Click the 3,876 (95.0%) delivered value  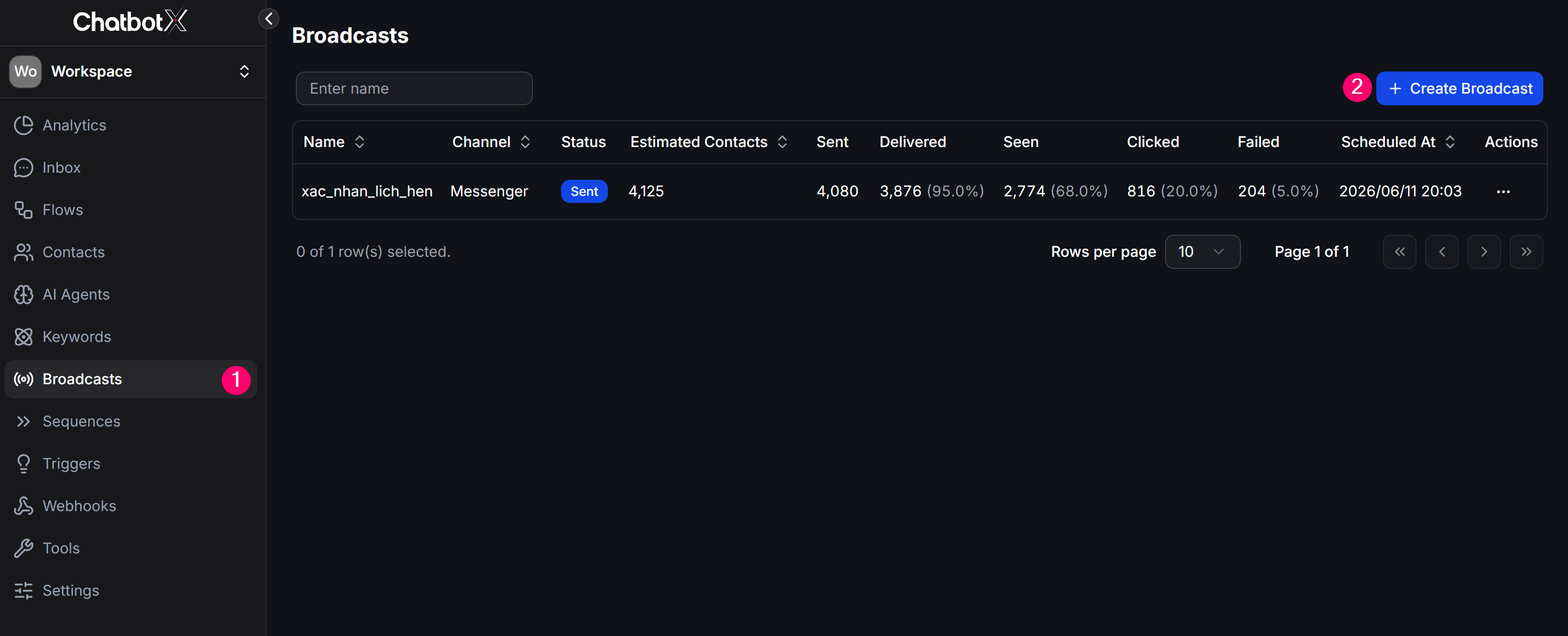(931, 191)
